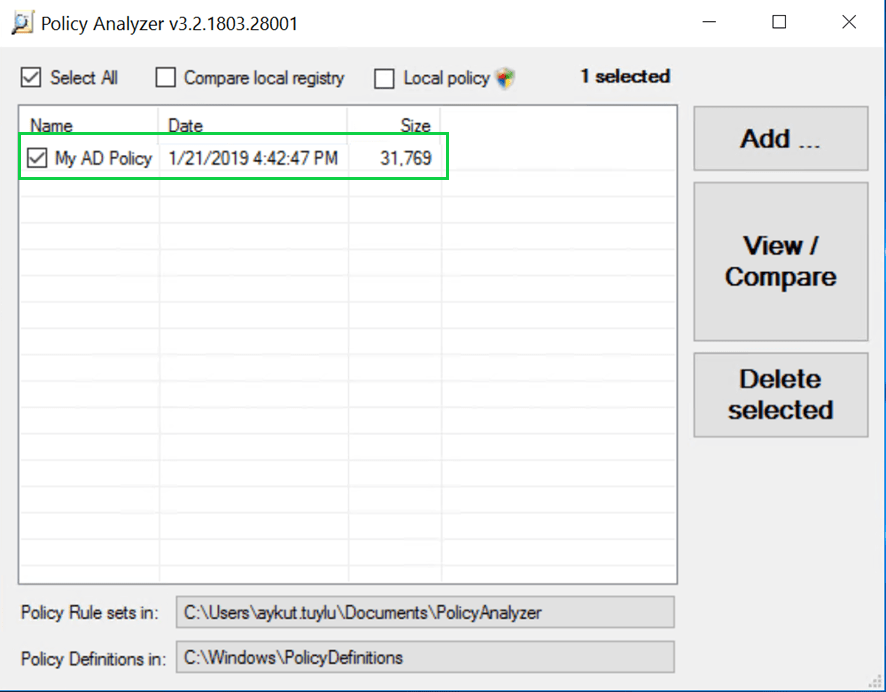Uncheck the My AD Policy checkbox
Image resolution: width=886 pixels, height=692 pixels.
[x=37, y=158]
